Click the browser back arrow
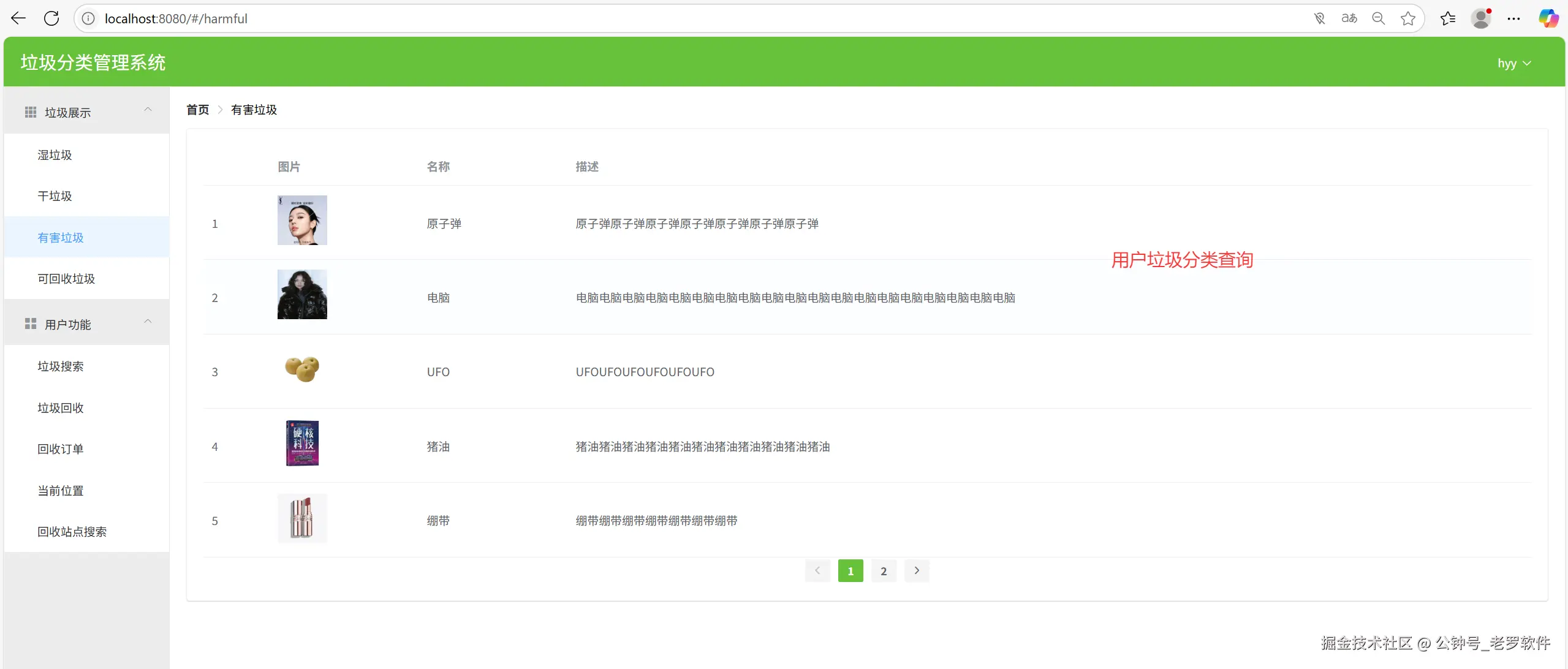This screenshot has height=669, width=1568. (18, 18)
